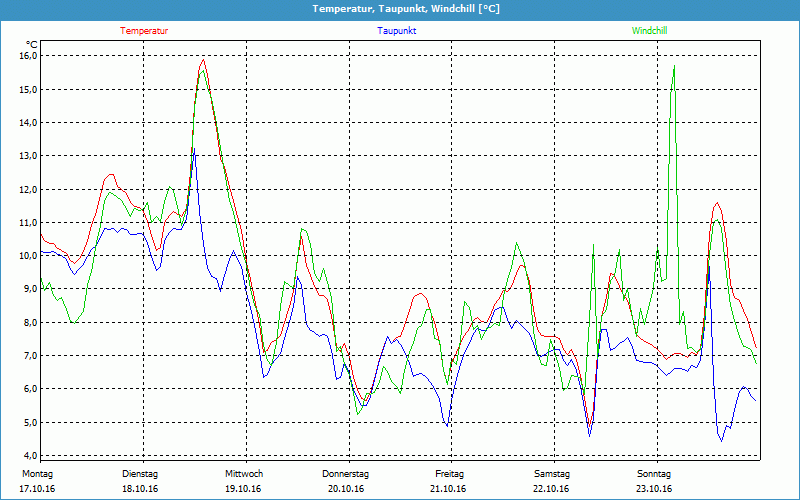Click the 14,0 y-axis value

point(29,122)
